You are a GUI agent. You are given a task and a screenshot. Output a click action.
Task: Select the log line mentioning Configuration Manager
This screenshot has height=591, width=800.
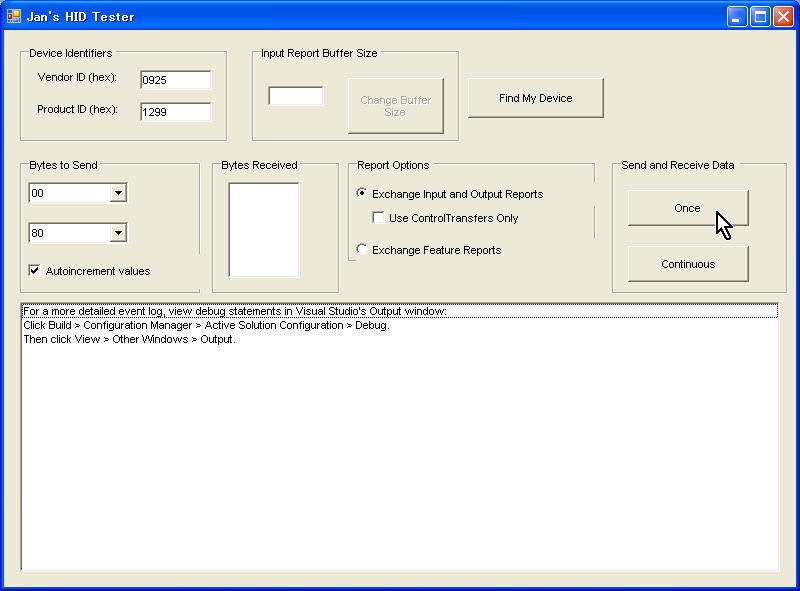point(207,325)
